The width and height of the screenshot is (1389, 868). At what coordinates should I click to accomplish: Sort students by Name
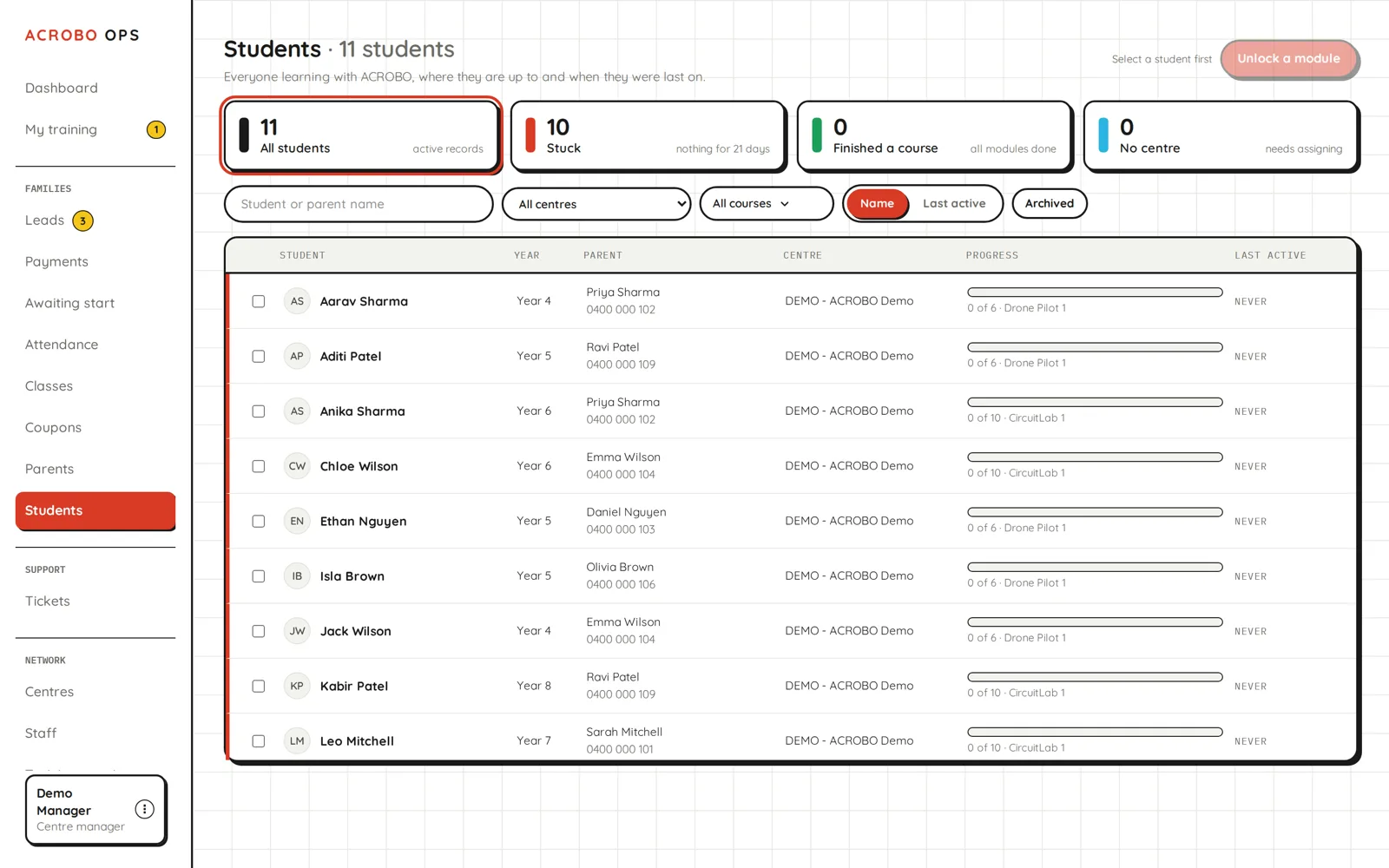(877, 204)
